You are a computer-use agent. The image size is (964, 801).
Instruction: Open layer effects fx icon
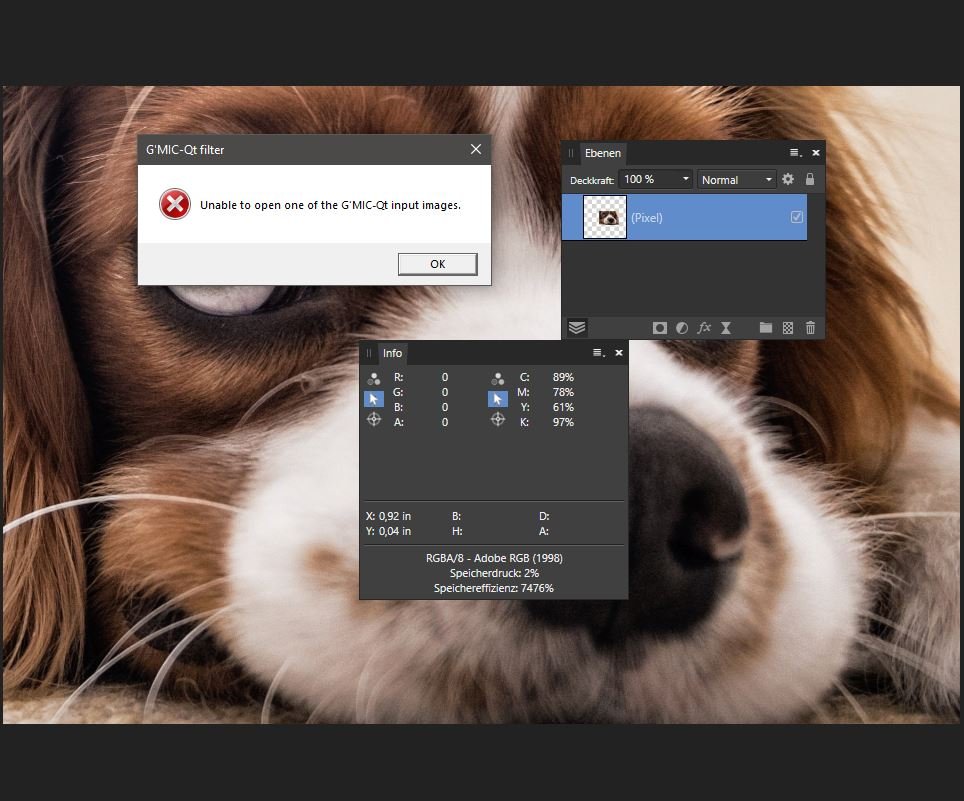(704, 328)
